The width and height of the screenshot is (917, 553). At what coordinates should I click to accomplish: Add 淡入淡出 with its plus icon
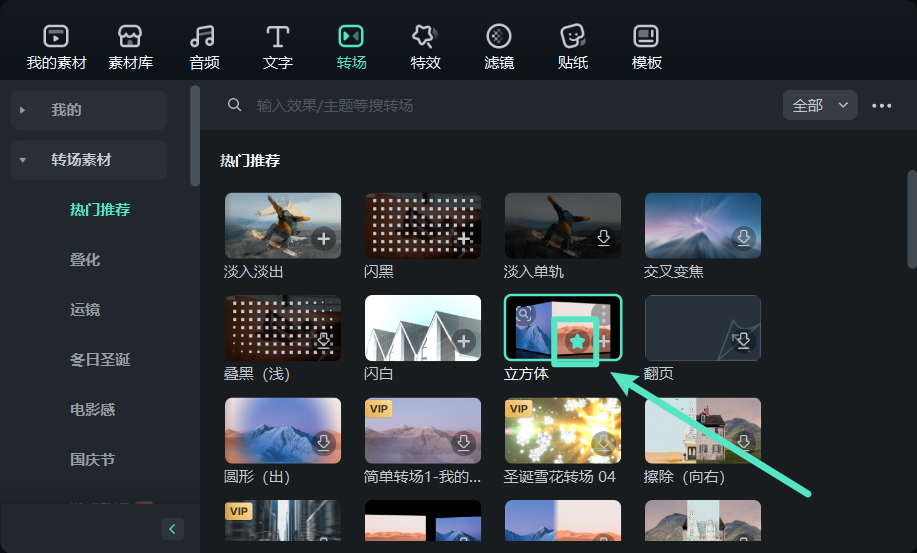point(323,239)
